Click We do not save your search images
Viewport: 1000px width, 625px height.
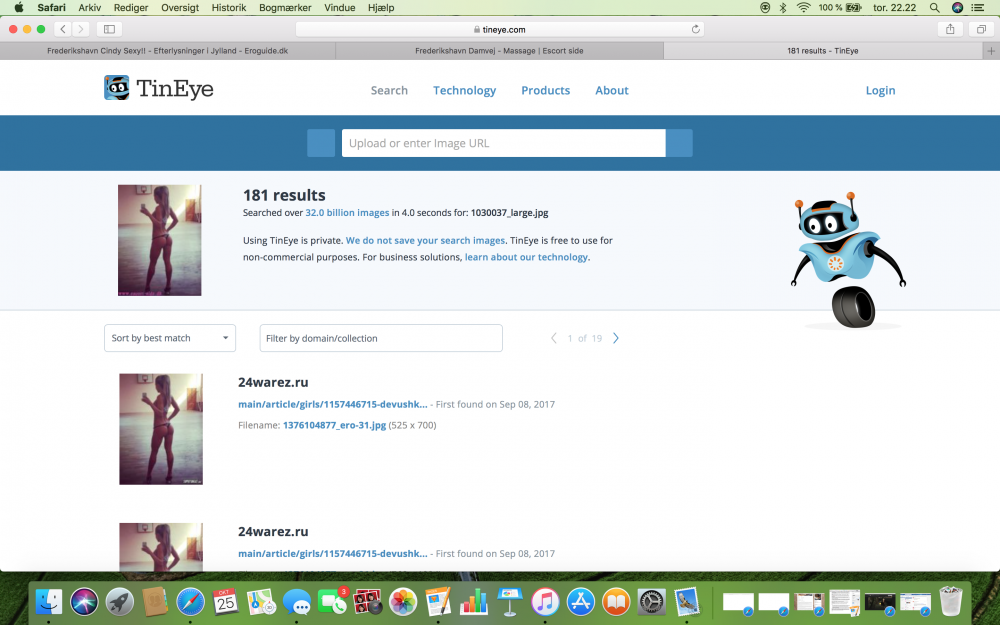(425, 240)
